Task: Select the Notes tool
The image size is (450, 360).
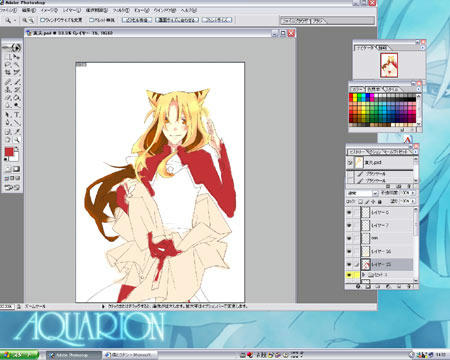Action: 8,132
